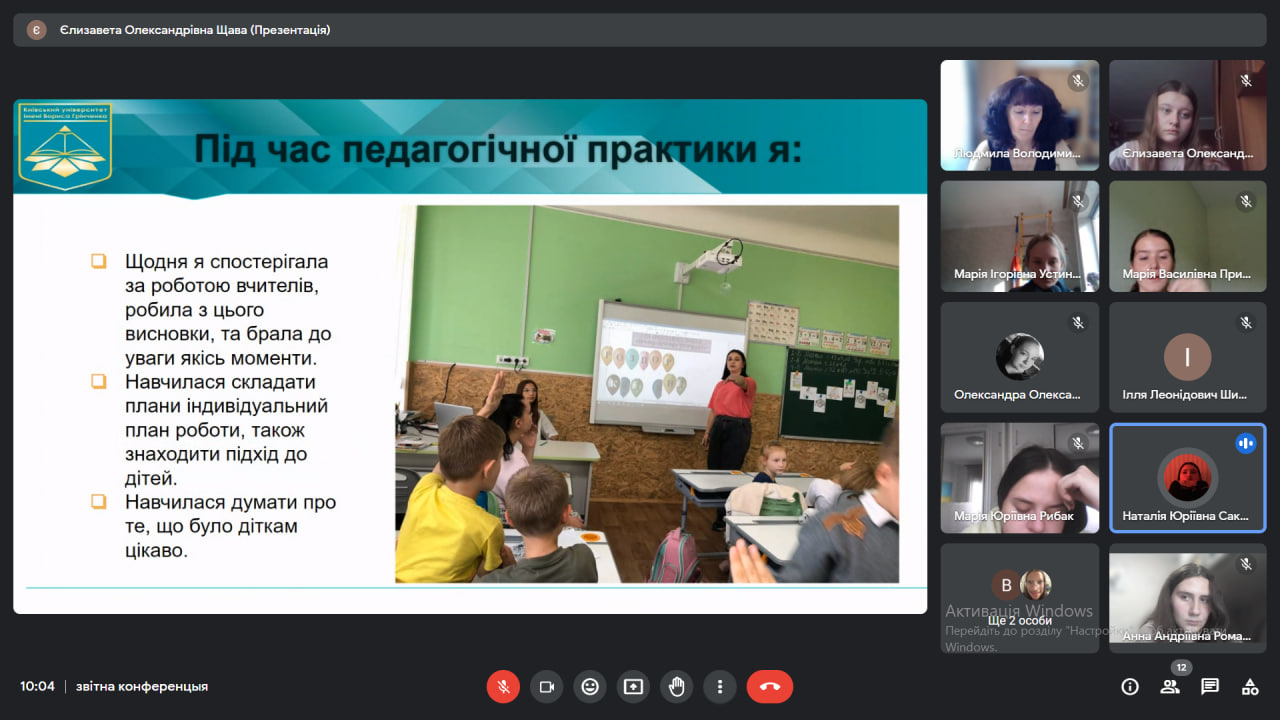Open the activities panel icon
This screenshot has width=1280, height=720.
(1250, 687)
